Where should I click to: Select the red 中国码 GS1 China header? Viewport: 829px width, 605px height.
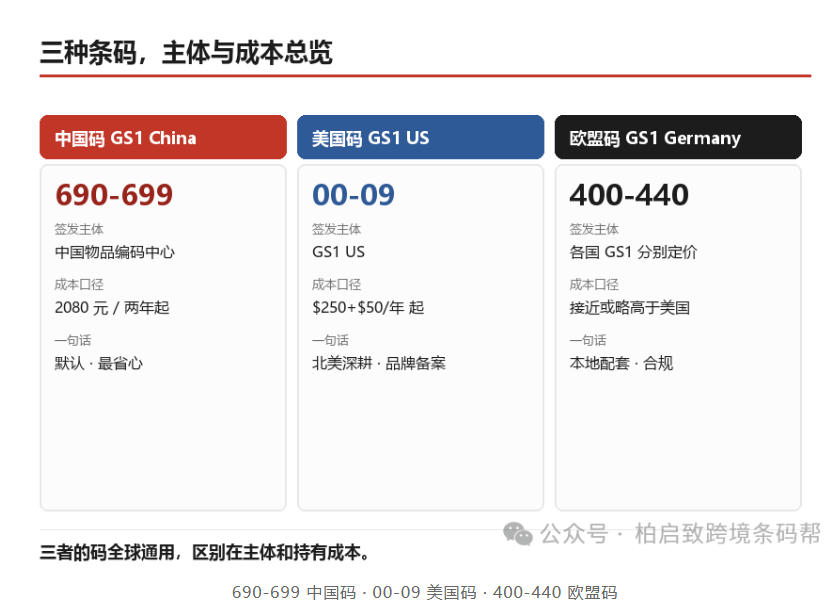click(x=163, y=137)
